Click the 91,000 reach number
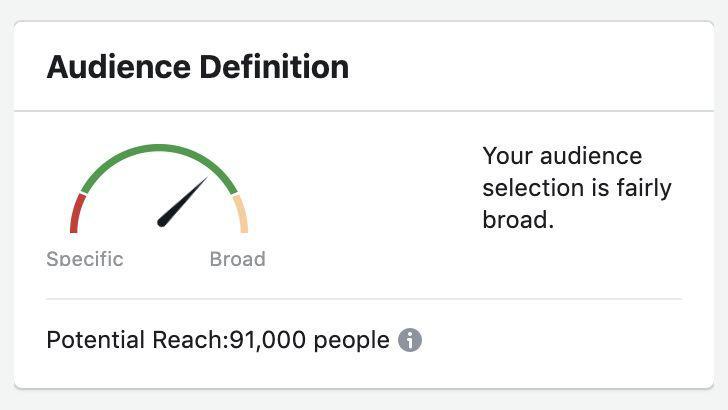 tap(268, 340)
